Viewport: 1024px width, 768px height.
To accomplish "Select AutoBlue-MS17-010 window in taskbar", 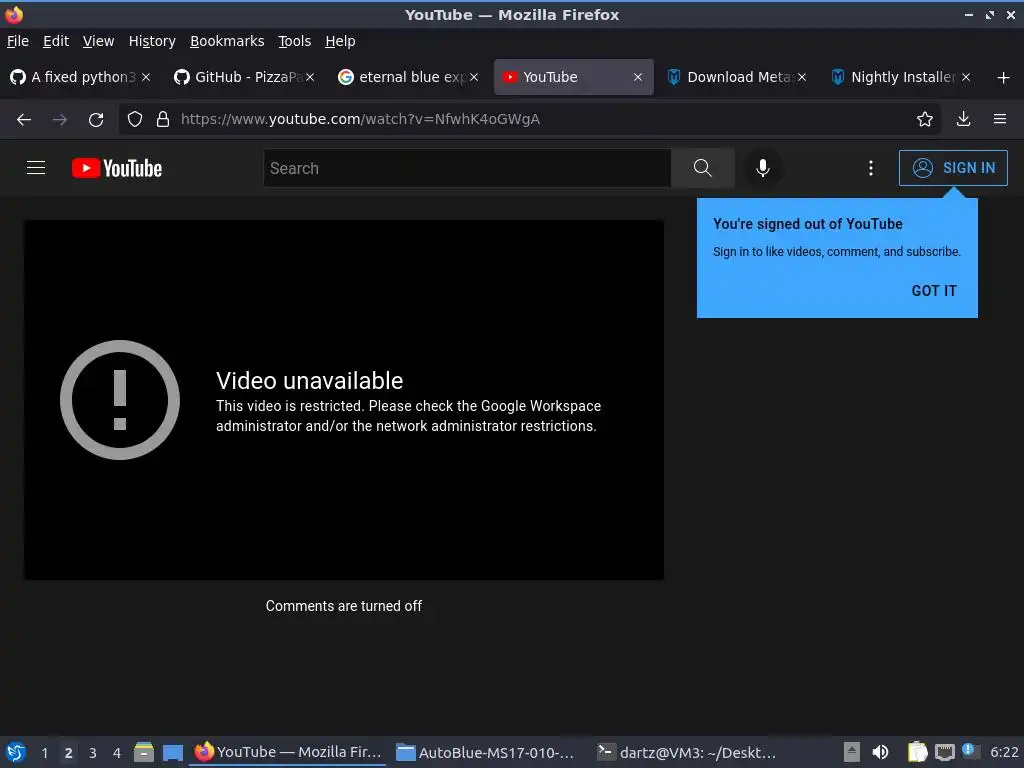I will (486, 752).
